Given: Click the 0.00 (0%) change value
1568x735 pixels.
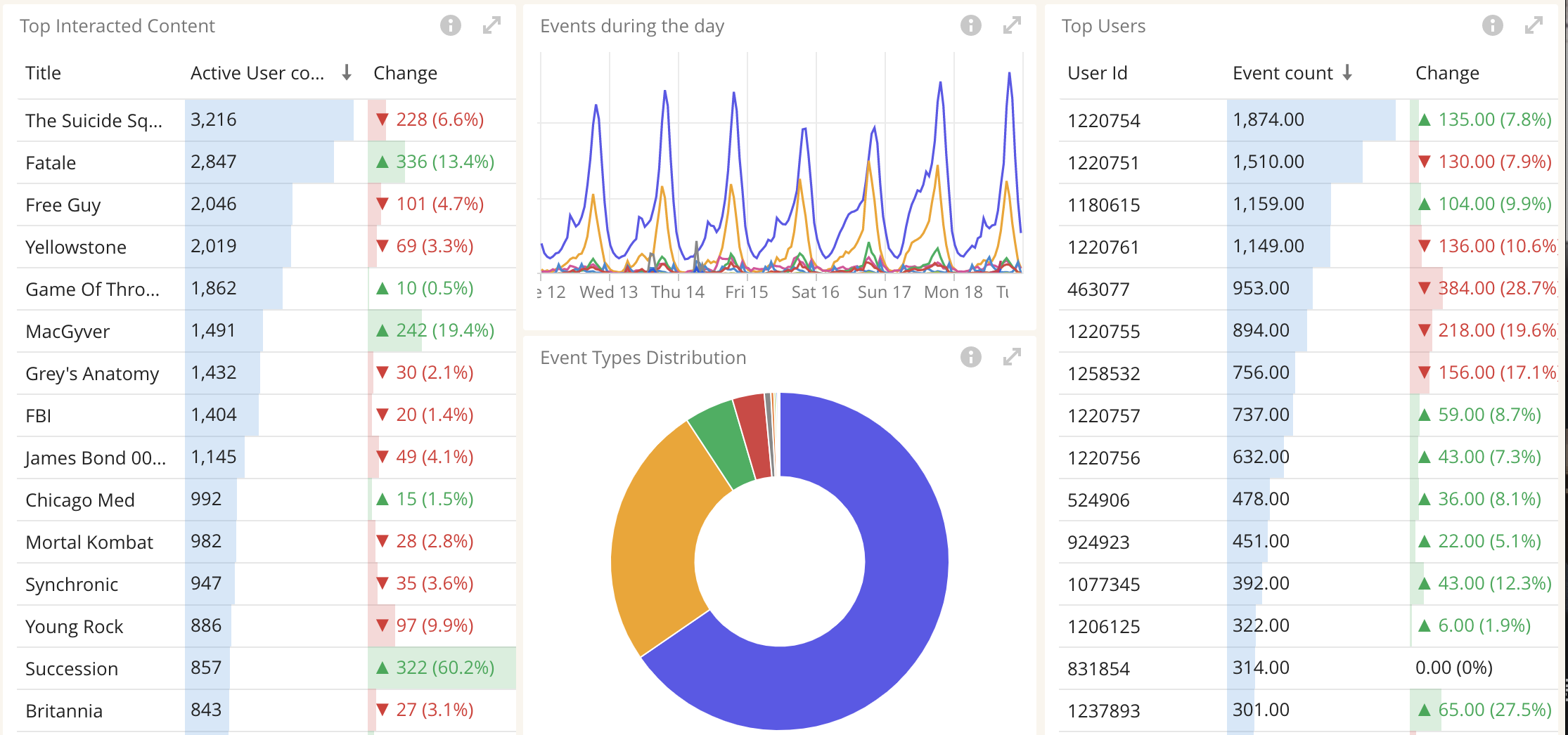Looking at the screenshot, I should (1454, 668).
